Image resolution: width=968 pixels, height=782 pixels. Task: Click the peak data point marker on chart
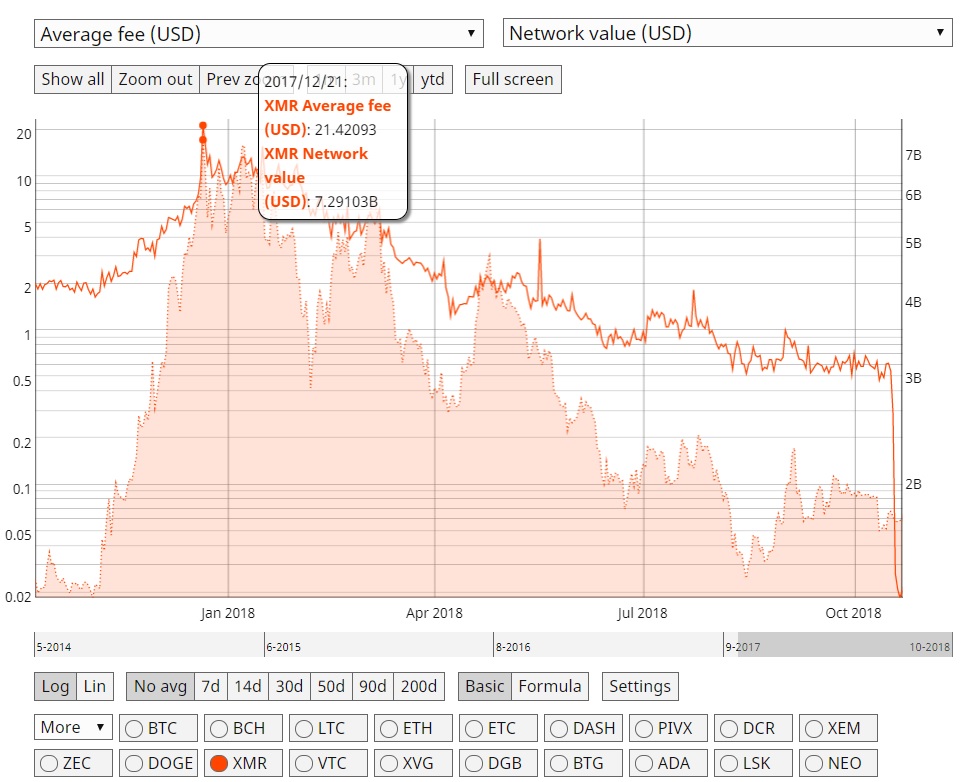[203, 126]
